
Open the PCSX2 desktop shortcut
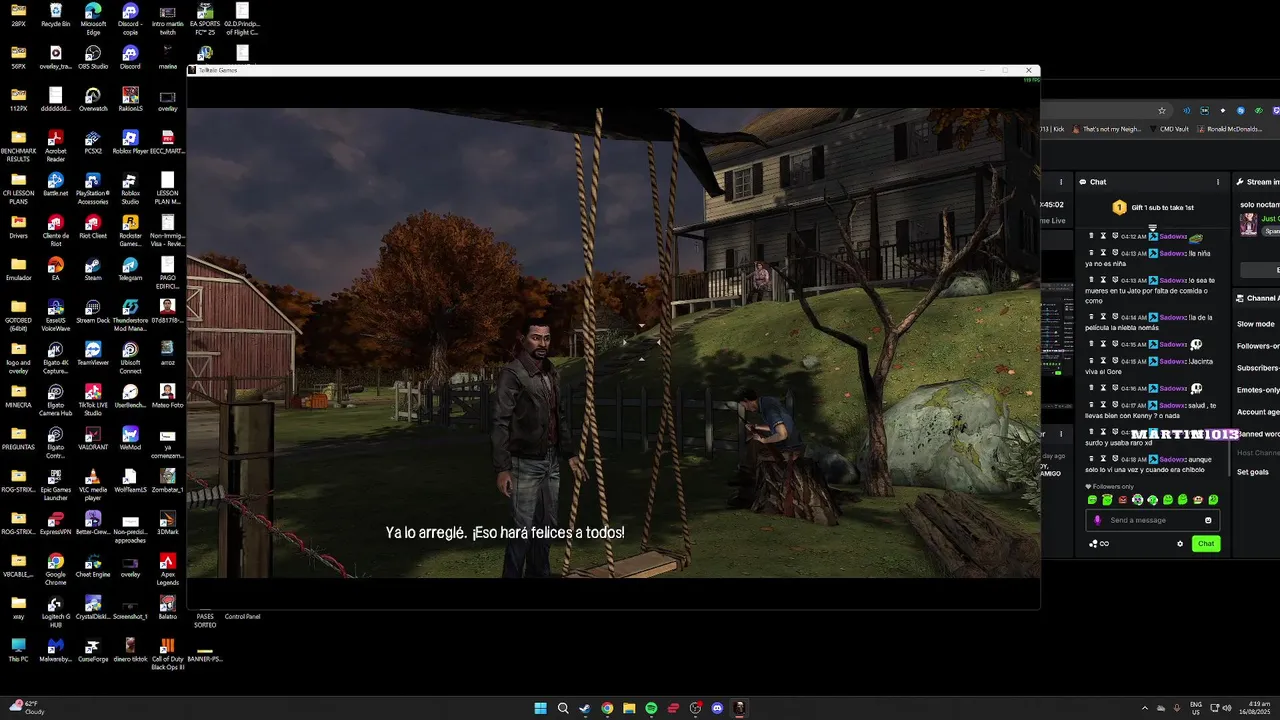(x=93, y=142)
